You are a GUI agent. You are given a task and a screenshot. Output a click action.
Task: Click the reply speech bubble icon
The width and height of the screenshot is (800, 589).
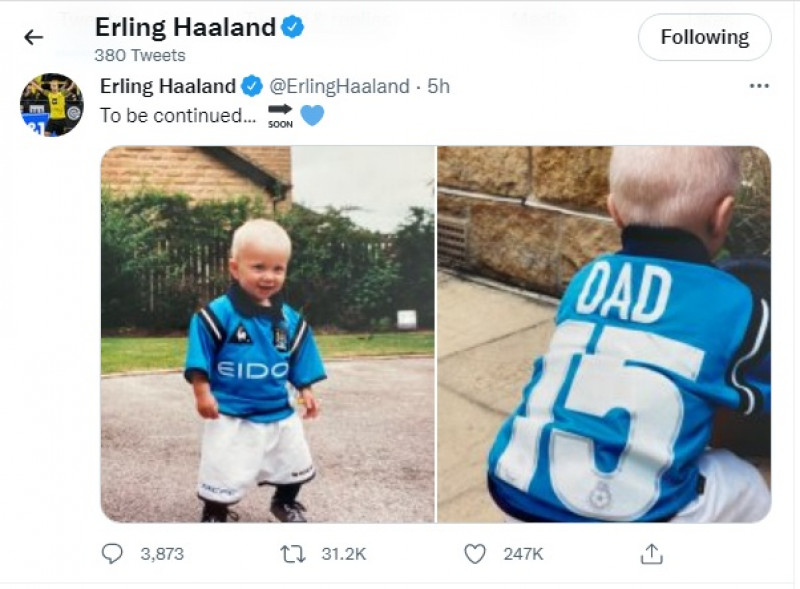(x=113, y=553)
